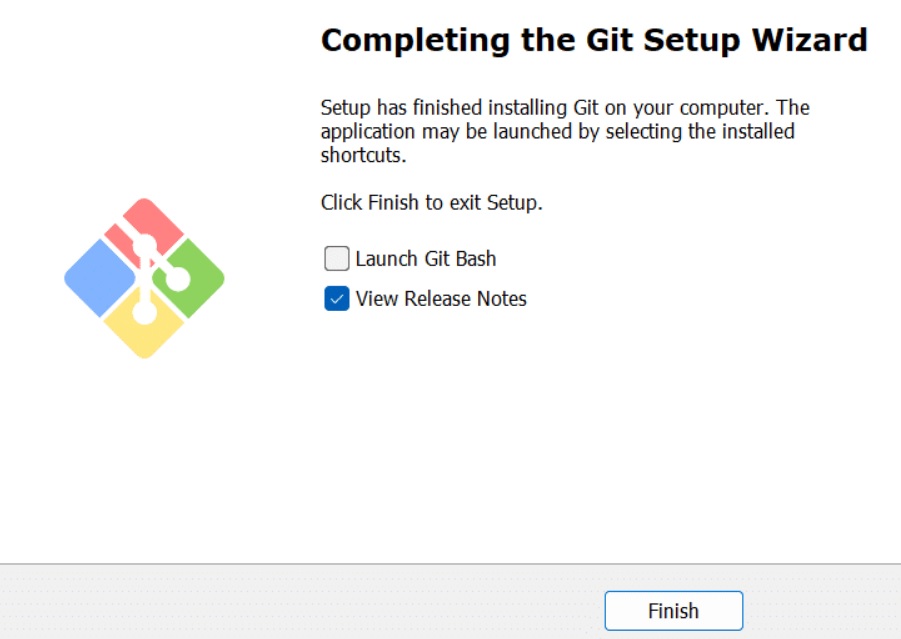The height and width of the screenshot is (639, 901).
Task: Click the red diamond of the Git logo
Action: click(160, 218)
